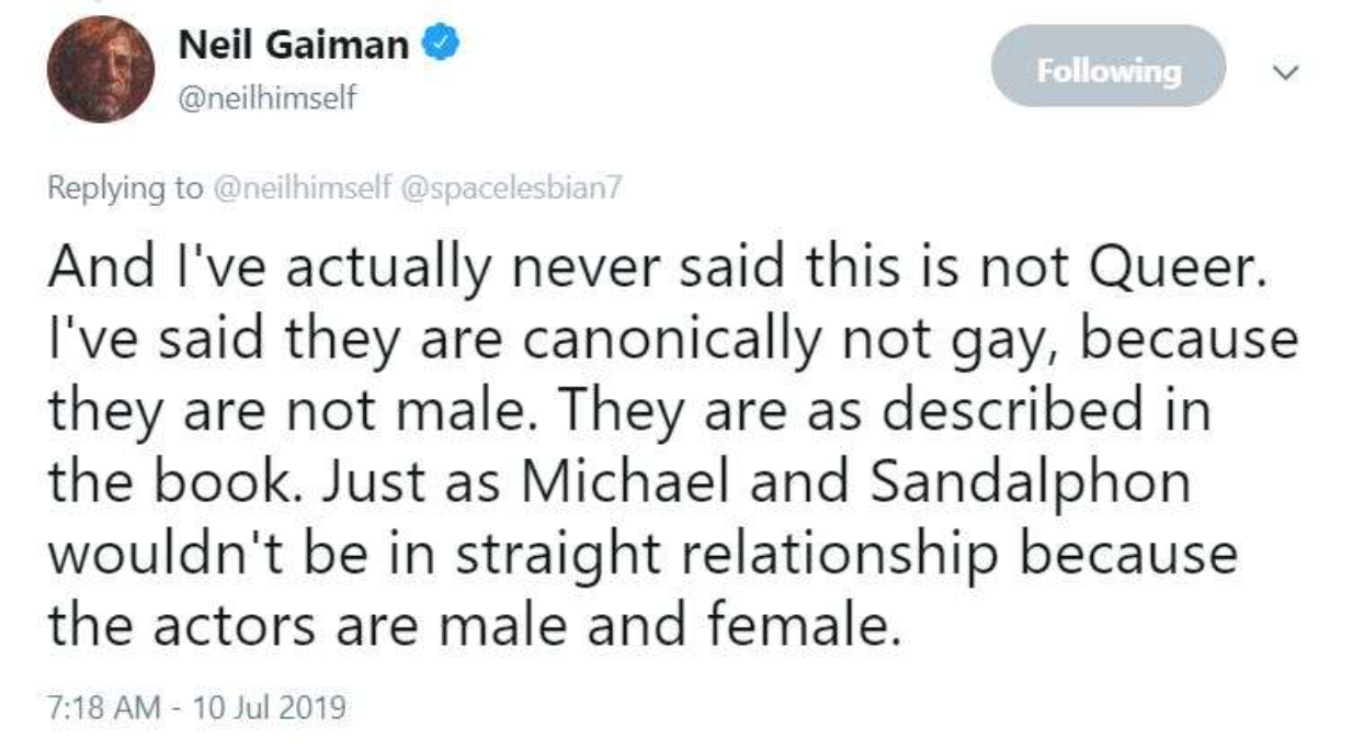Viewport: 1356px width, 744px height.
Task: Click the name 'Sandalphon' in the tweet
Action: [x=1029, y=483]
